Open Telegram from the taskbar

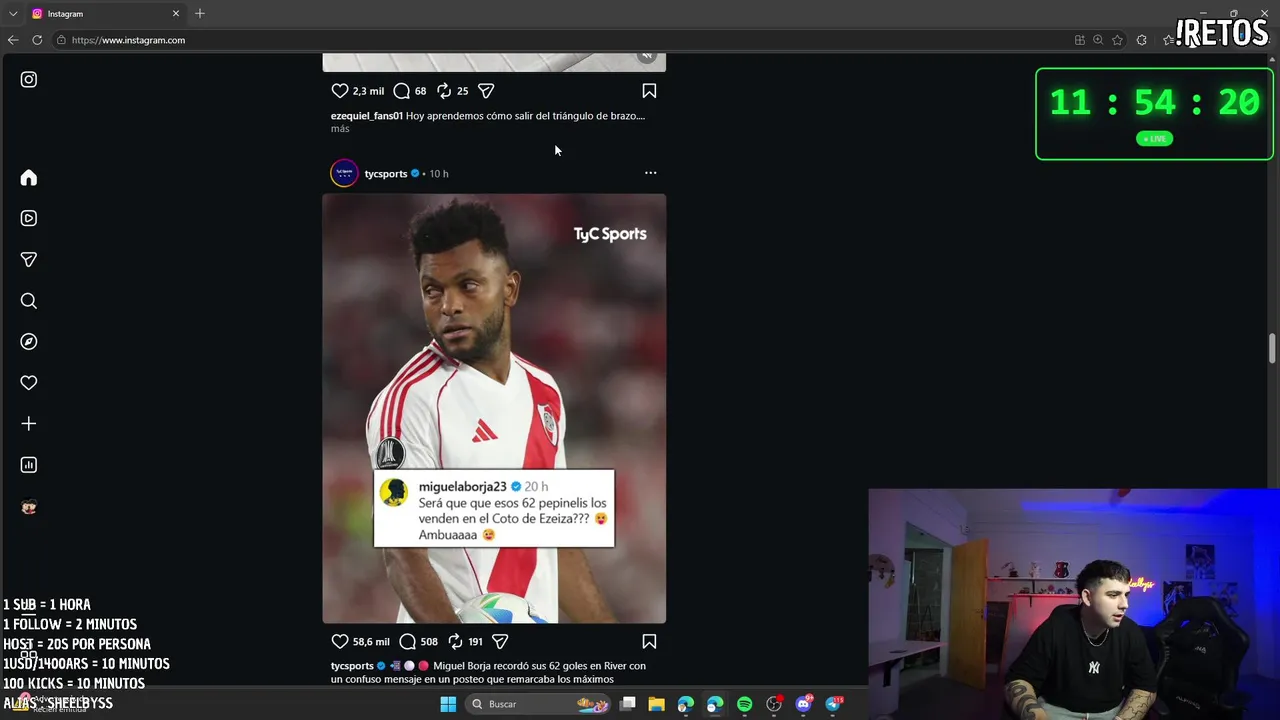[833, 704]
